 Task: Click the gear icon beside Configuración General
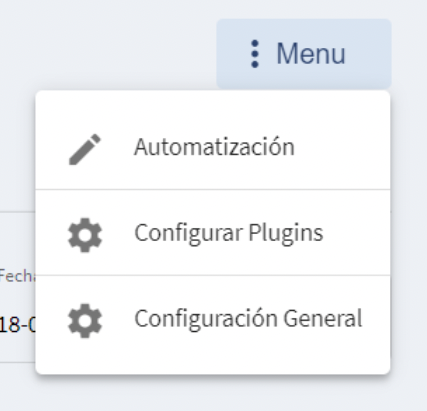click(x=85, y=321)
